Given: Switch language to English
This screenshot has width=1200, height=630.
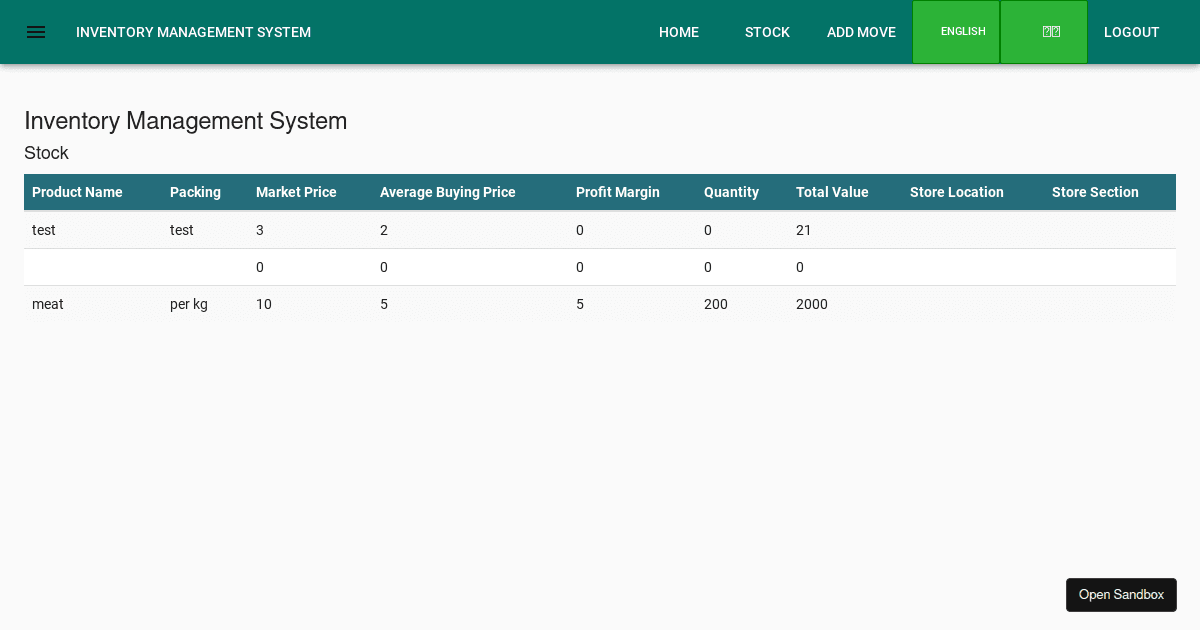Looking at the screenshot, I should point(956,32).
